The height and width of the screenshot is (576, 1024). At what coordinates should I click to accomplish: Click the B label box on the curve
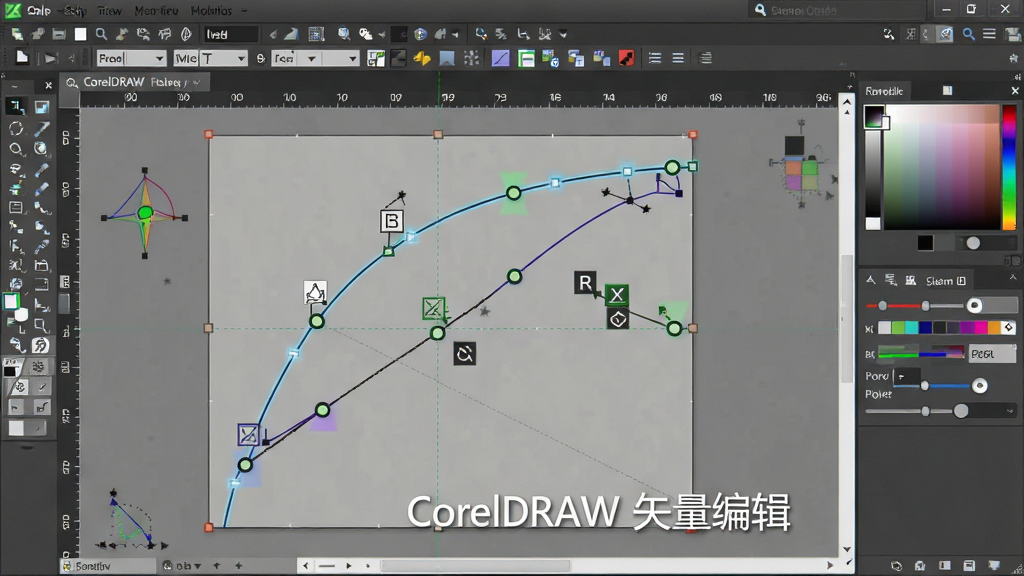tap(392, 221)
